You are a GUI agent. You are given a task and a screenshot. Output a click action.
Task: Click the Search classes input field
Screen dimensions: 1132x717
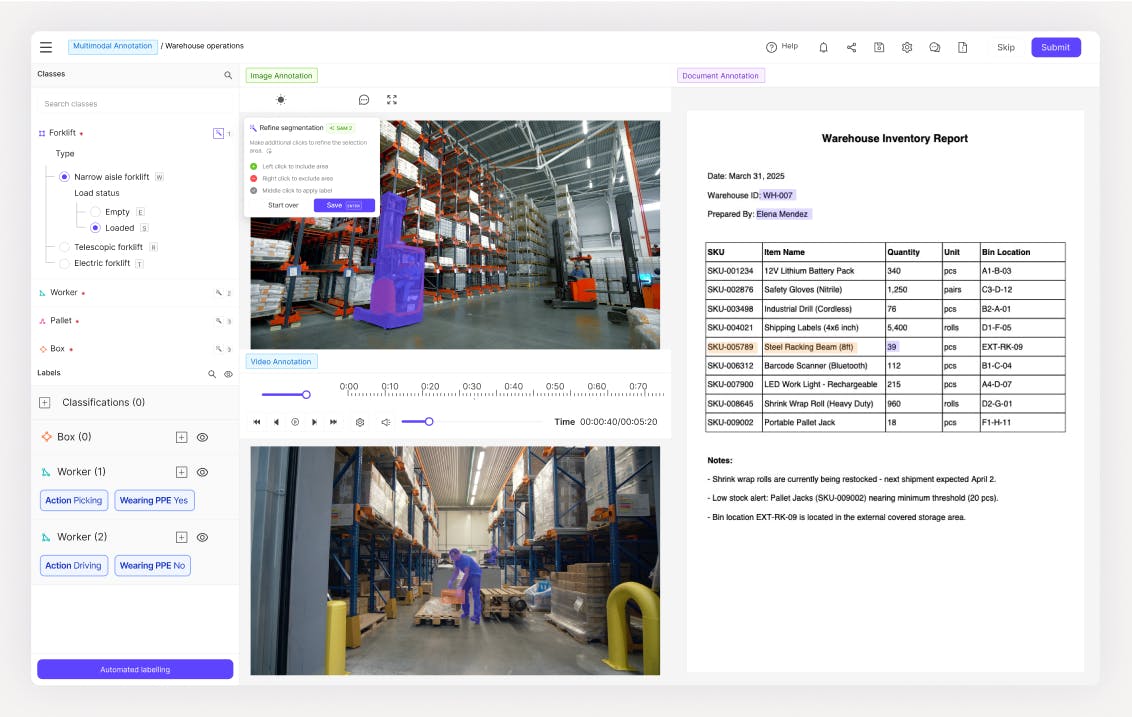click(x=130, y=104)
